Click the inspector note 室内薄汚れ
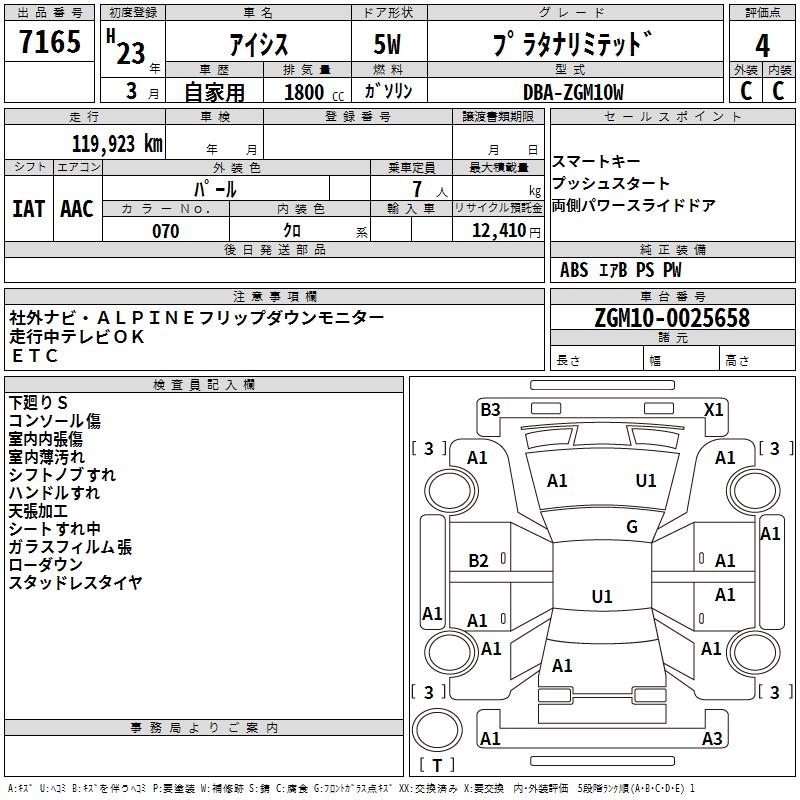The width and height of the screenshot is (800, 800). [x=46, y=457]
